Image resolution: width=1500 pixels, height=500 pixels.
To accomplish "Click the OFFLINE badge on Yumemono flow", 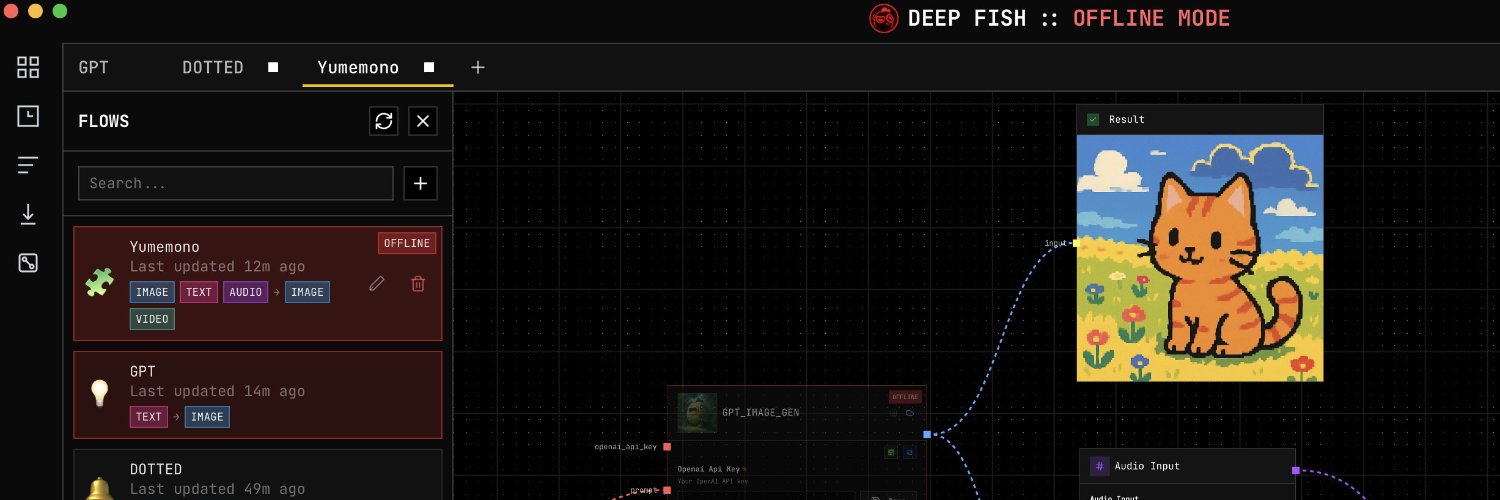I will (x=407, y=243).
